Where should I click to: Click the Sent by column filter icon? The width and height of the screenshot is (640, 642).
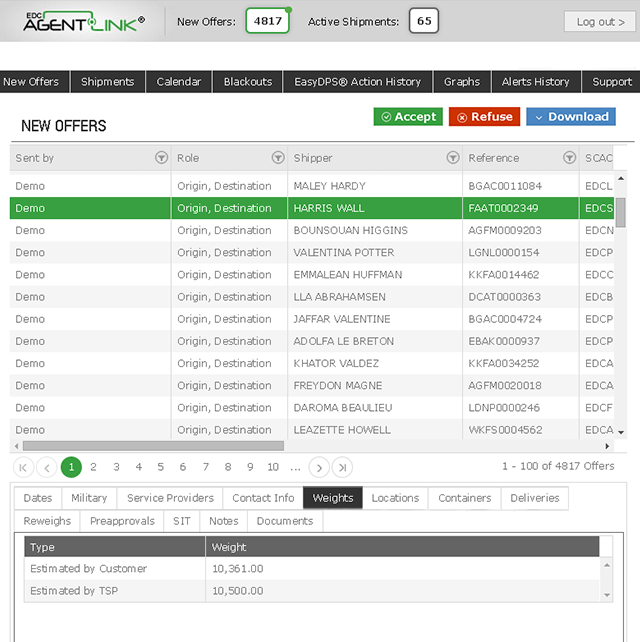[x=161, y=158]
